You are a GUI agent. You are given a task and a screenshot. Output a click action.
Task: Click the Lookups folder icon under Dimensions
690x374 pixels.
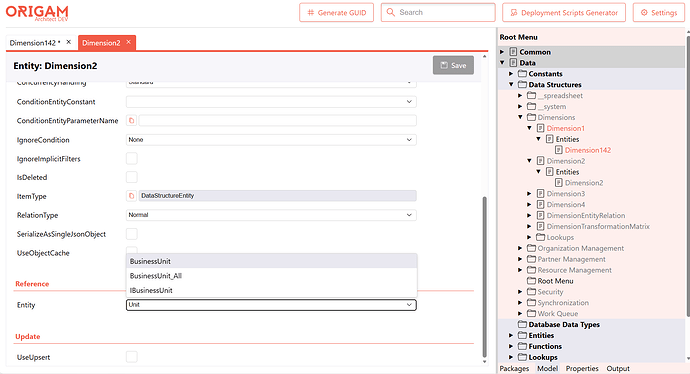pos(541,237)
